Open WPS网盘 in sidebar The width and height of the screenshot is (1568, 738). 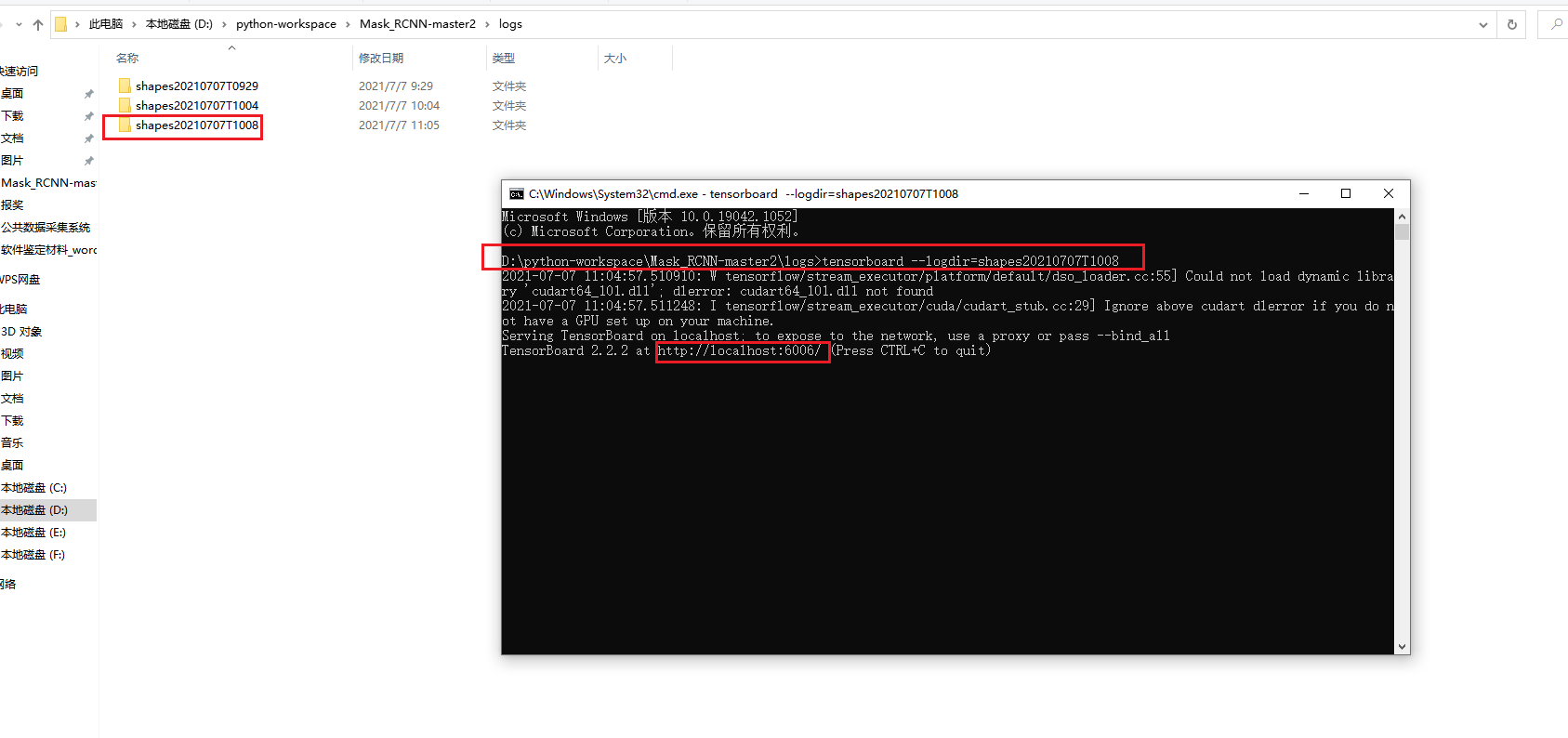click(x=20, y=280)
